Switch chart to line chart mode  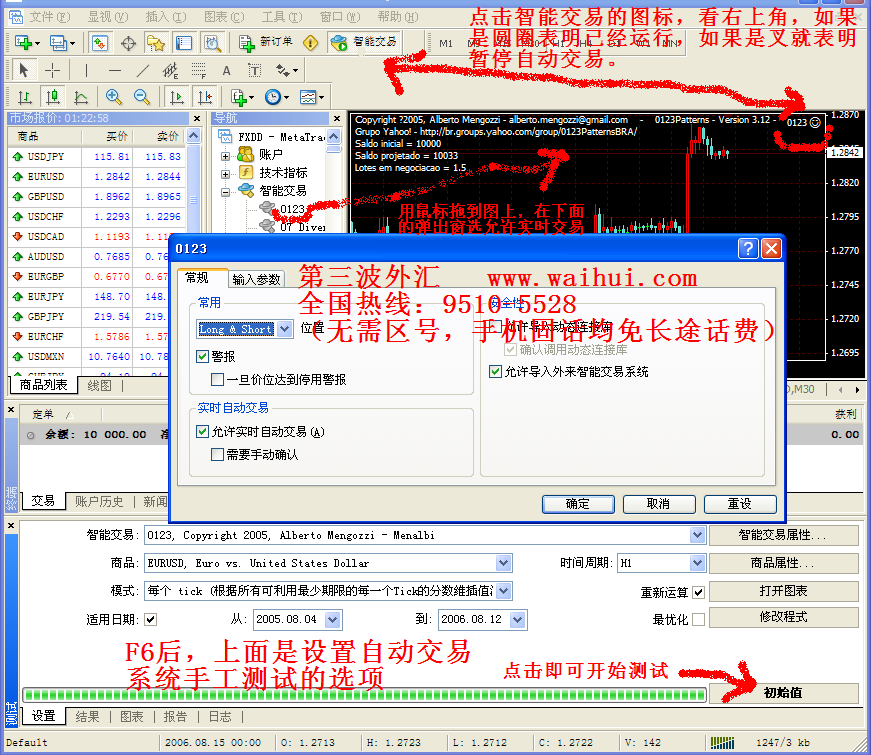coord(81,98)
